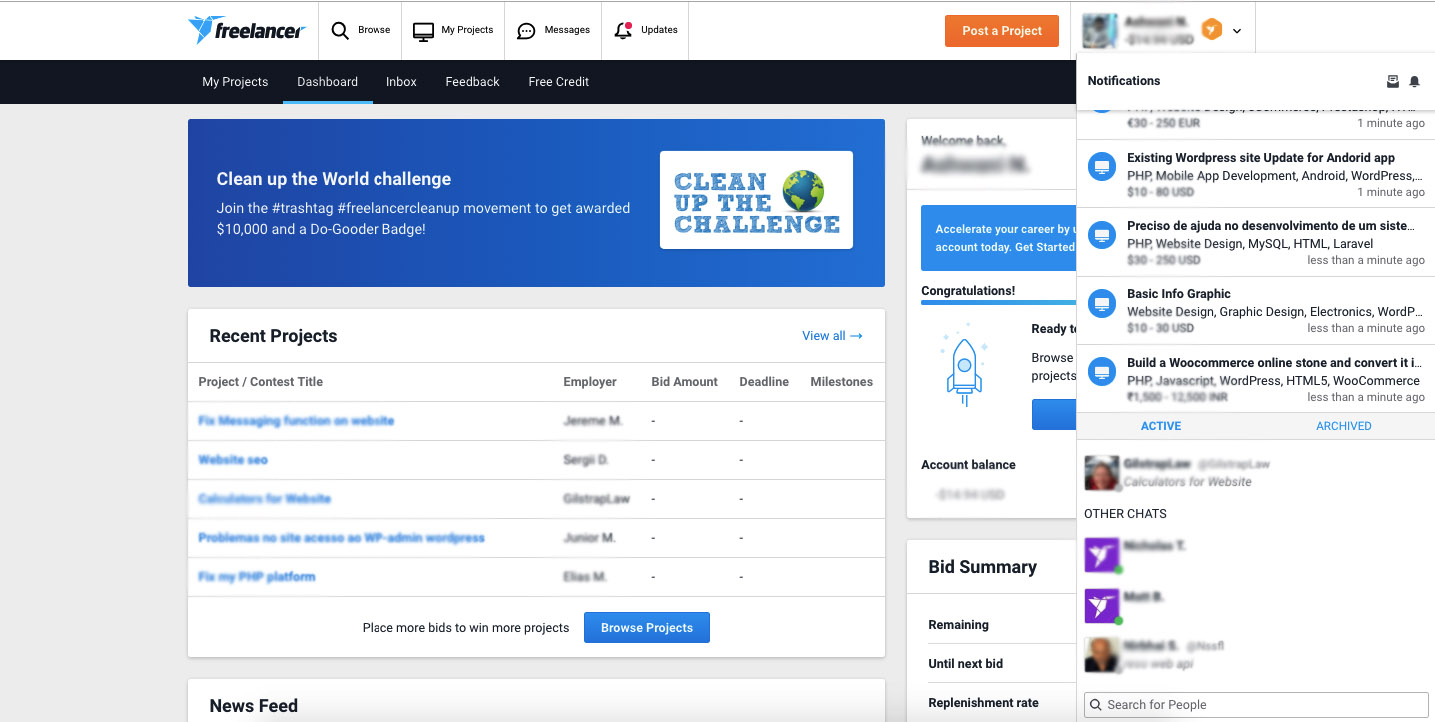Open Existing Wordpress site Update notification
Viewport: 1435px width, 722px height.
coord(1256,174)
